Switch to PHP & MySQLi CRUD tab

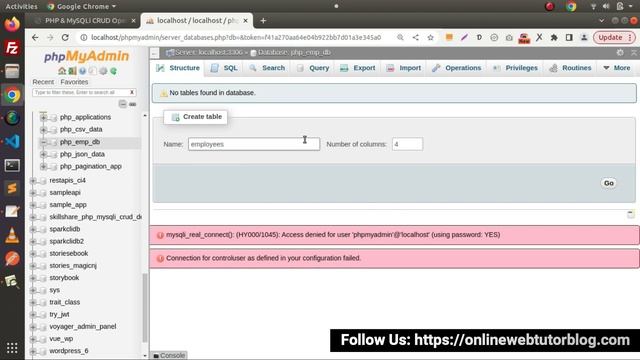(x=84, y=20)
